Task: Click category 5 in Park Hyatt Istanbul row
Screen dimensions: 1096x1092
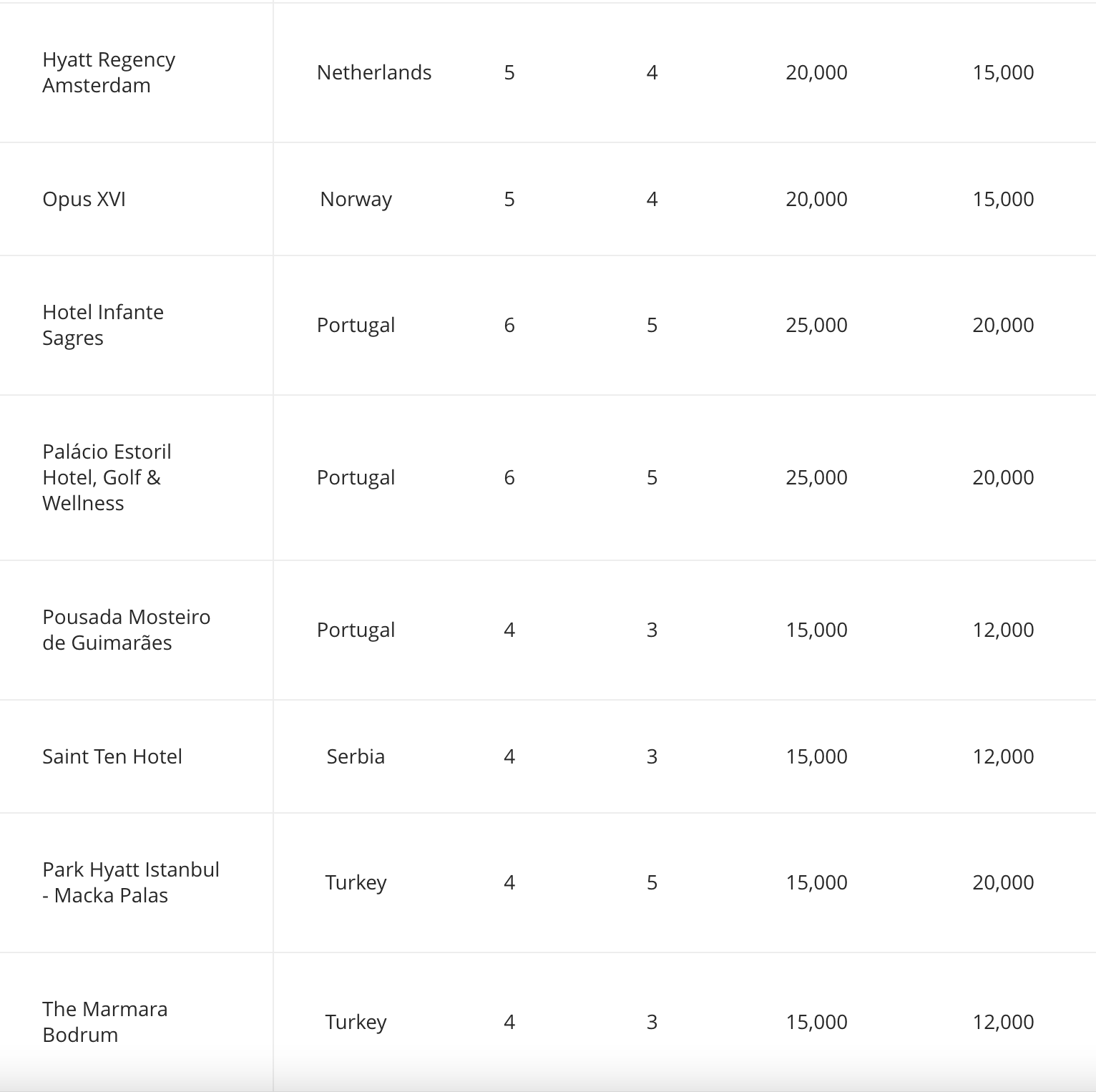Action: (652, 882)
